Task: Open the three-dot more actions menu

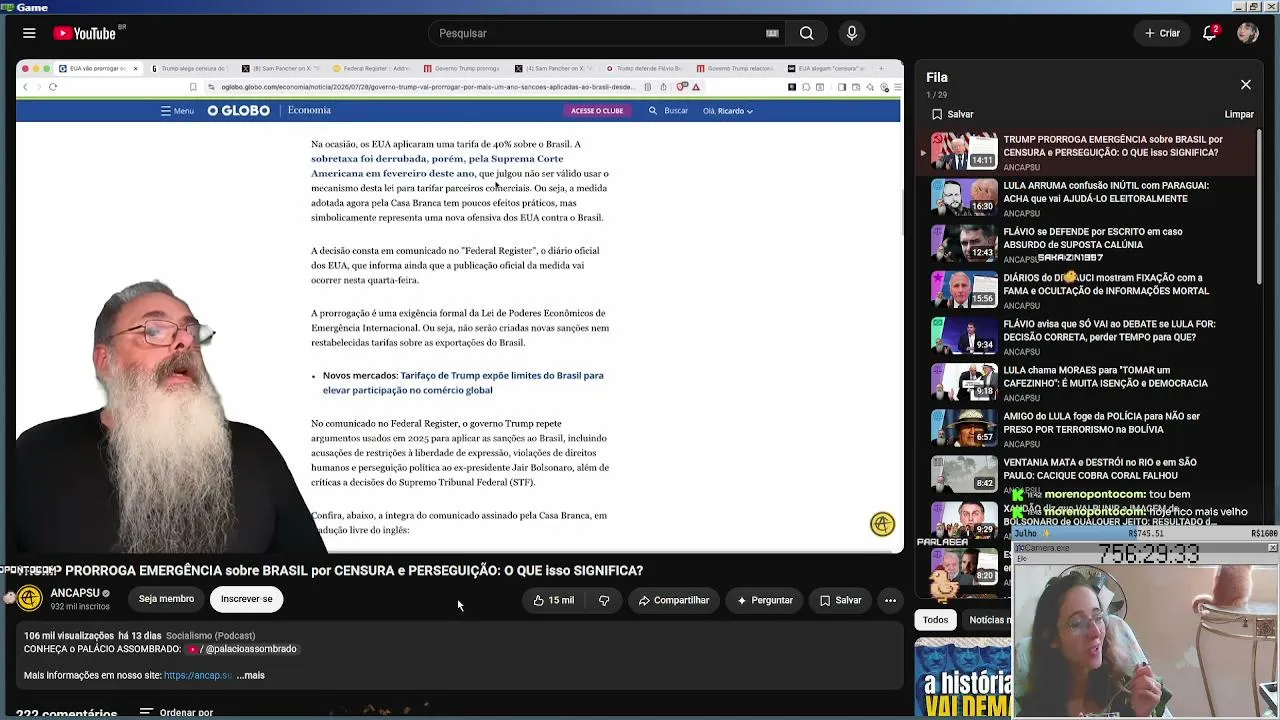Action: pos(890,600)
